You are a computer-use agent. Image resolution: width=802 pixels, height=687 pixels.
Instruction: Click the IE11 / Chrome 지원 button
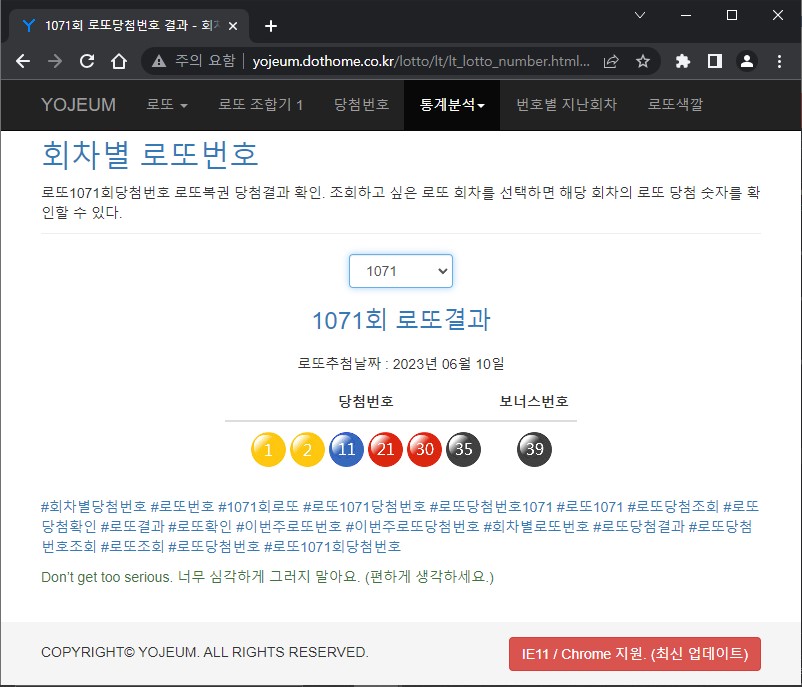pos(635,654)
